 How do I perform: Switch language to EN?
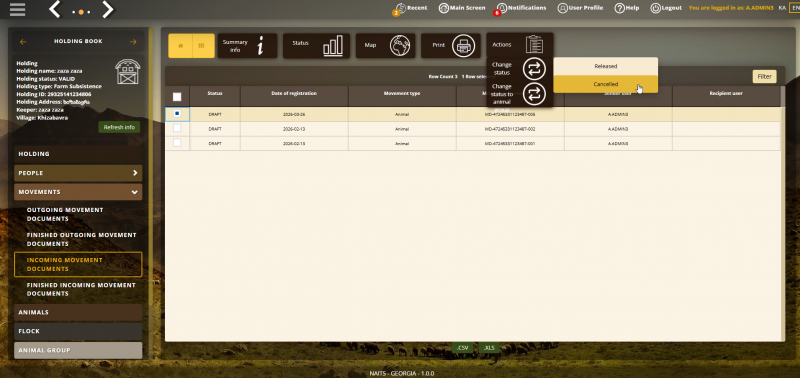coord(795,8)
